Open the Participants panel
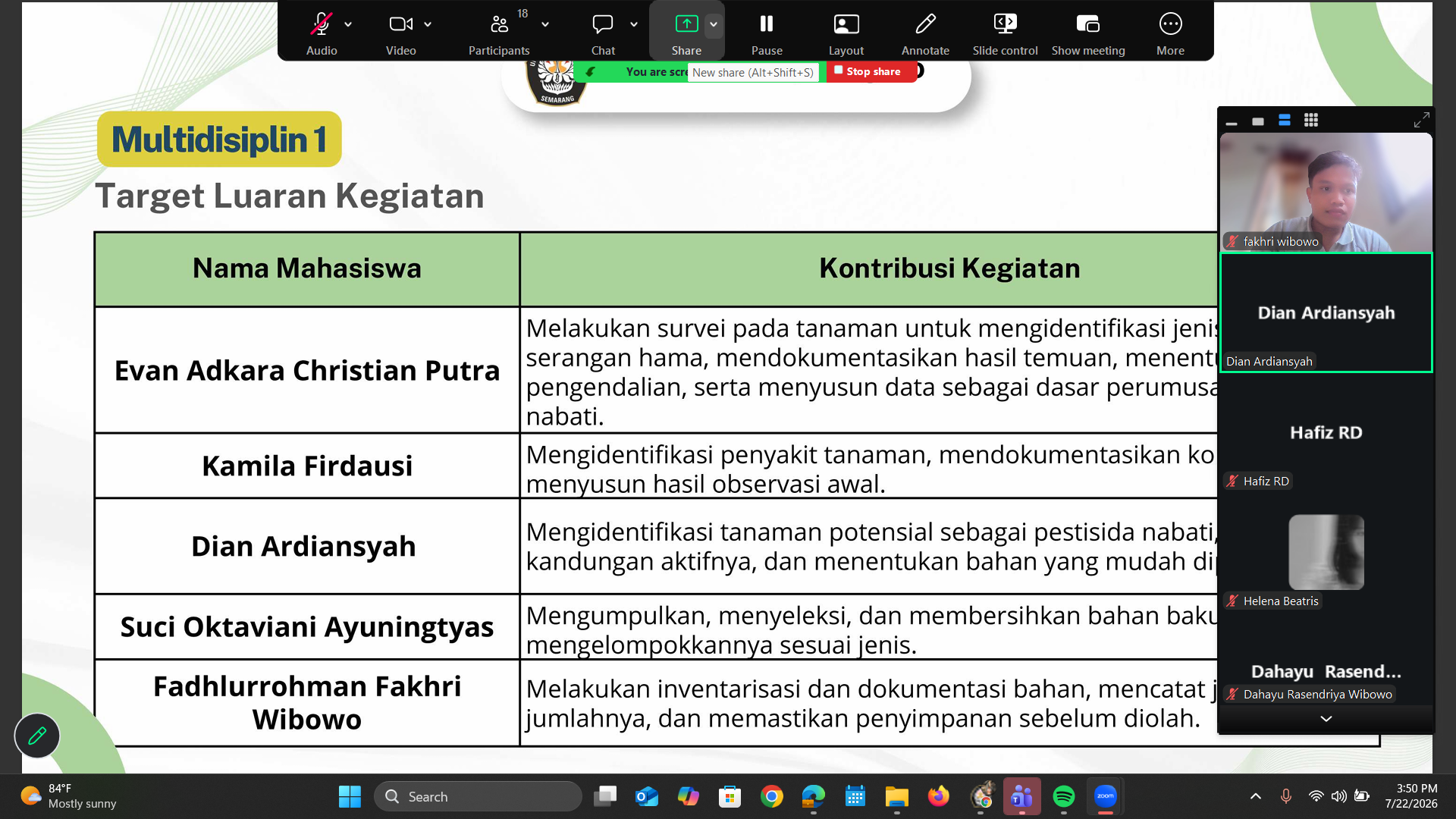 498,33
